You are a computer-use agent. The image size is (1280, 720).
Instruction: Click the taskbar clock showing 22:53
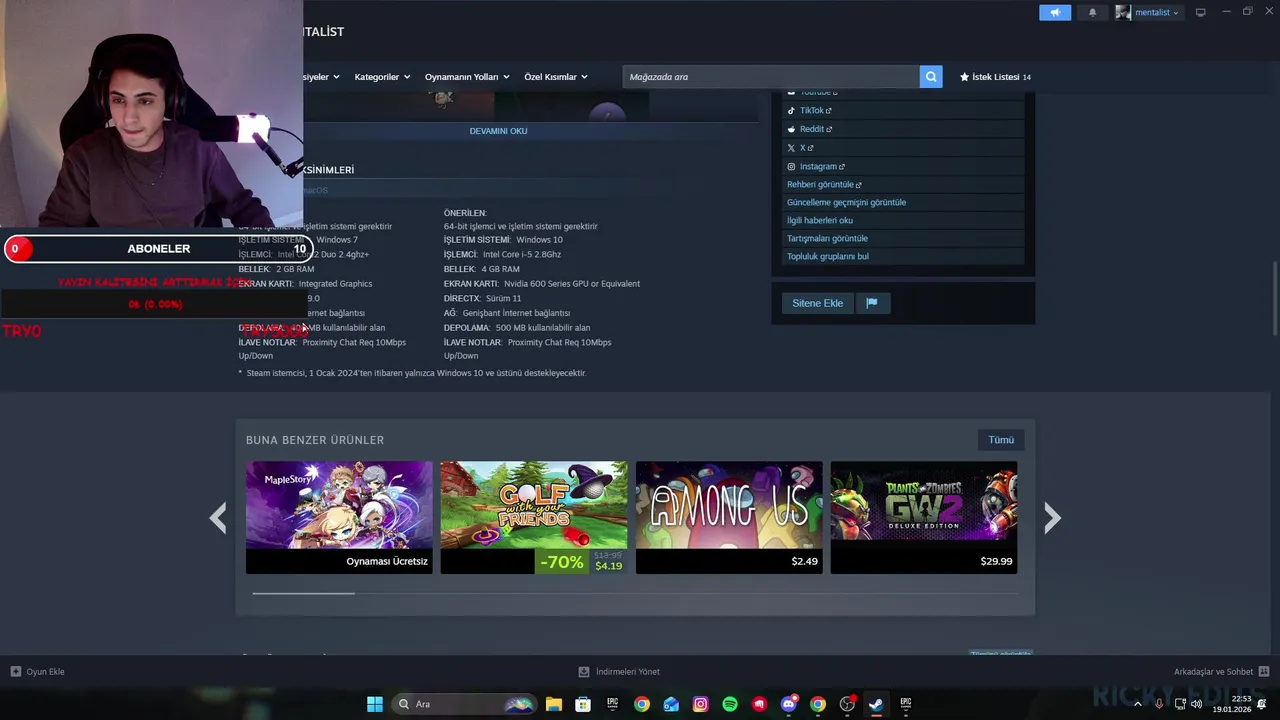click(x=1232, y=704)
